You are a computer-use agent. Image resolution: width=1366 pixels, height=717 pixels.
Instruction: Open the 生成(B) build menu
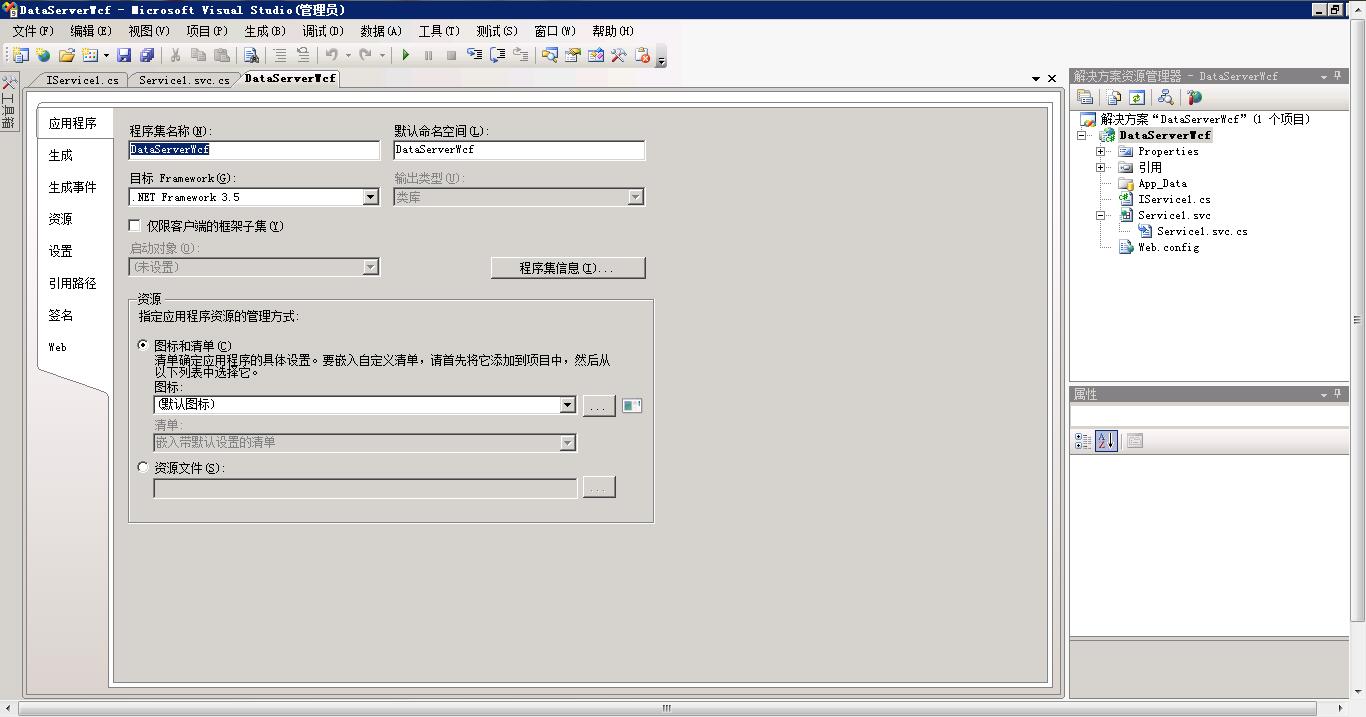coord(265,31)
